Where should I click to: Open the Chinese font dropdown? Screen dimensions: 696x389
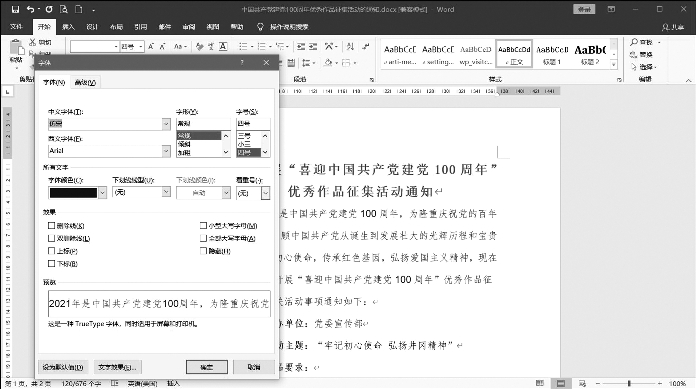point(166,124)
